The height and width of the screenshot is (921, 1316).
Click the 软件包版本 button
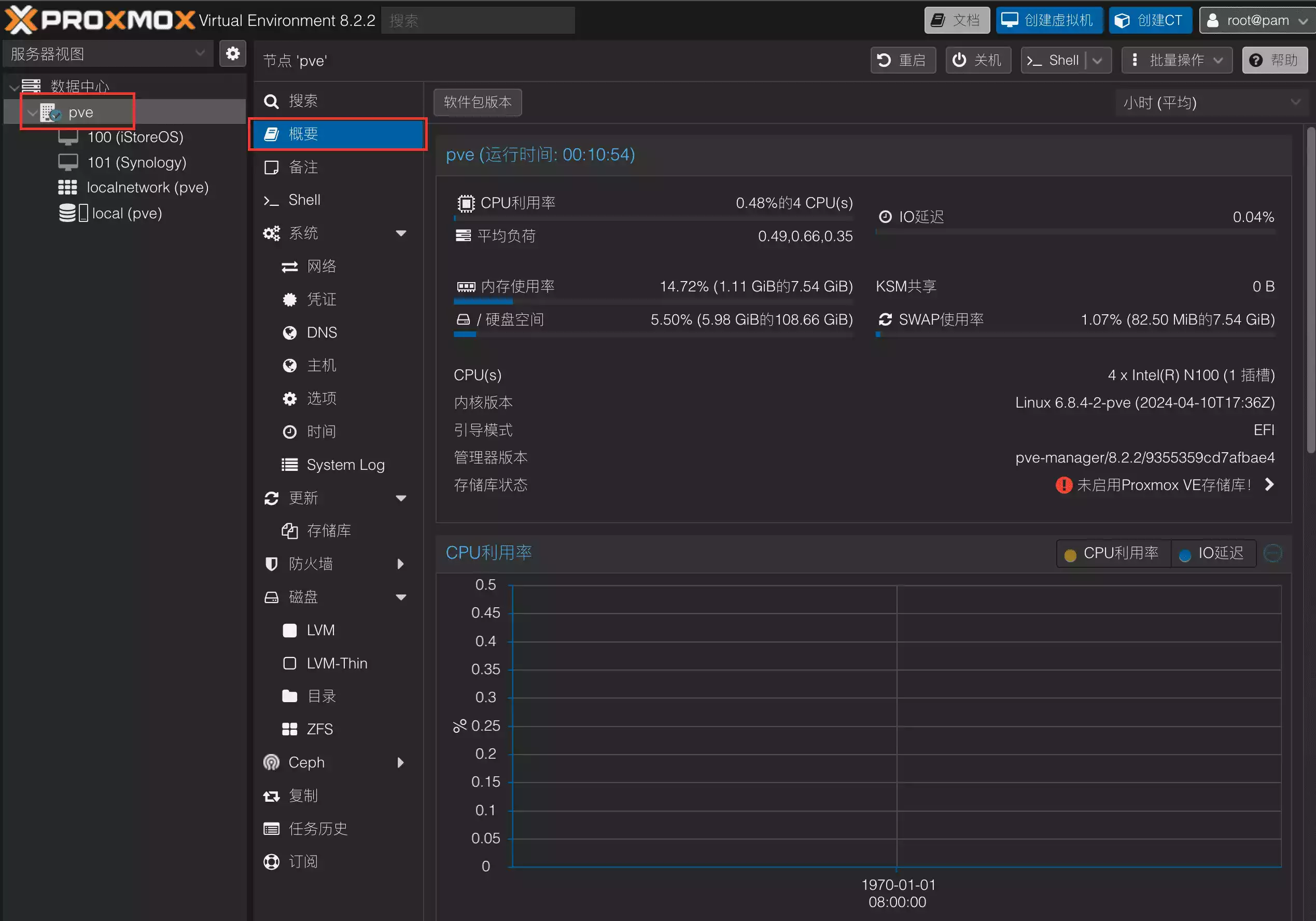477,102
